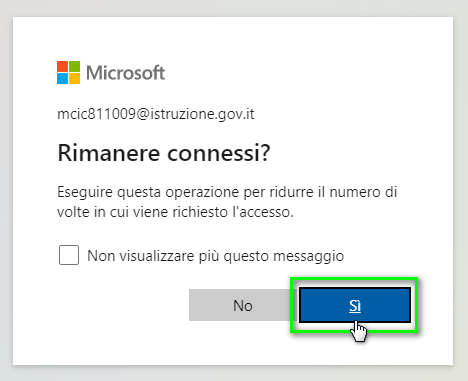The height and width of the screenshot is (381, 468).
Task: Decline staying signed in with No button
Action: coord(243,305)
